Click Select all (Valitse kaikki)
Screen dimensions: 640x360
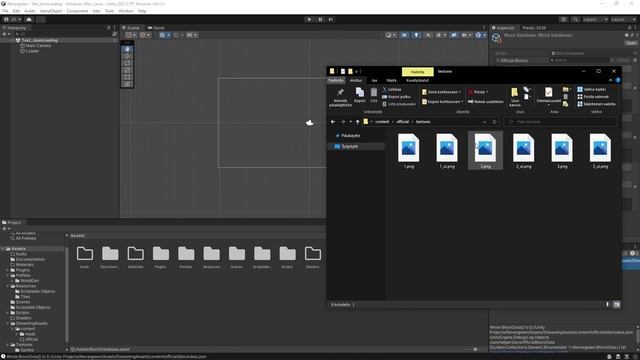[x=591, y=89]
